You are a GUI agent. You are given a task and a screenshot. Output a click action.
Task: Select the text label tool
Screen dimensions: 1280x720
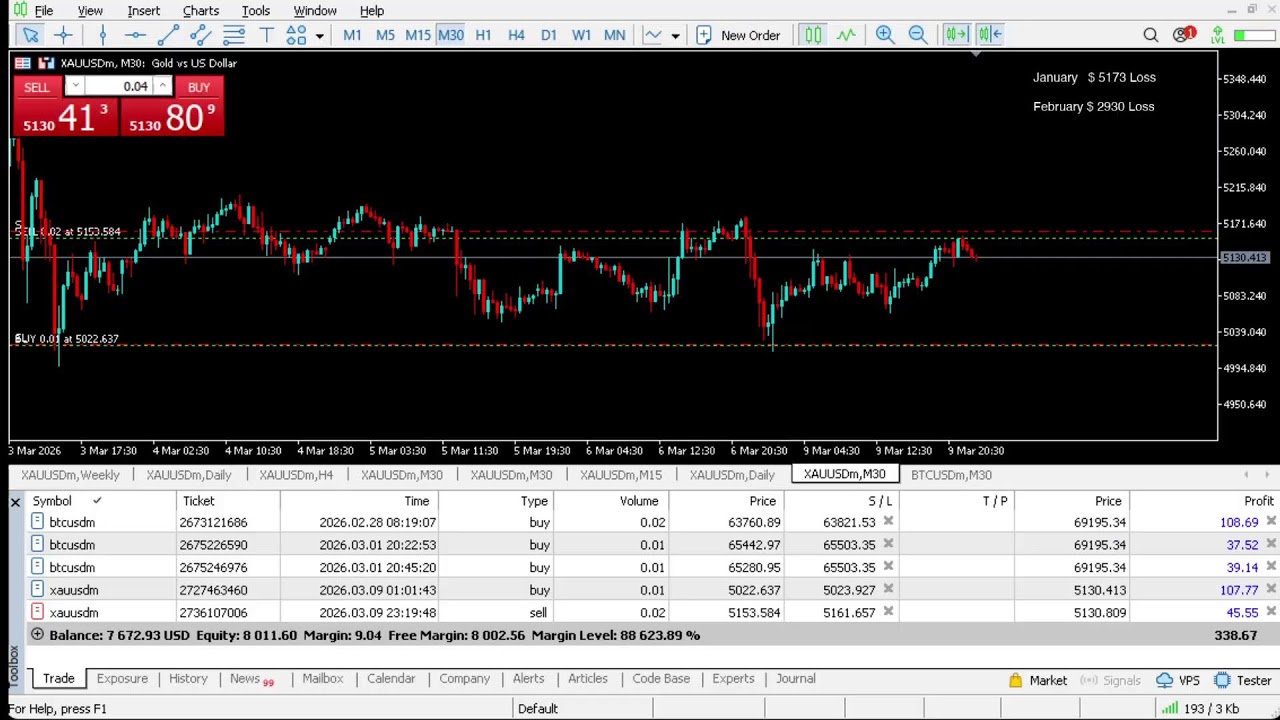(266, 35)
